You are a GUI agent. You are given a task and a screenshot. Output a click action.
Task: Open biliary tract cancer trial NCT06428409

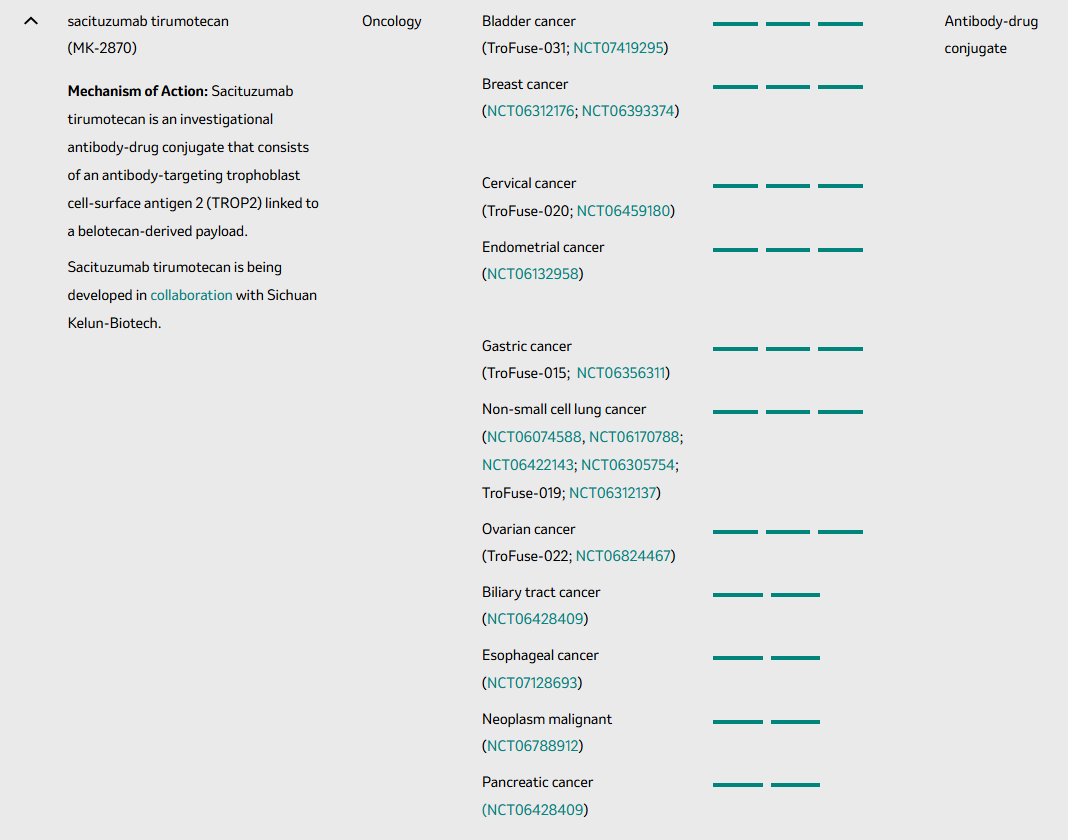535,619
